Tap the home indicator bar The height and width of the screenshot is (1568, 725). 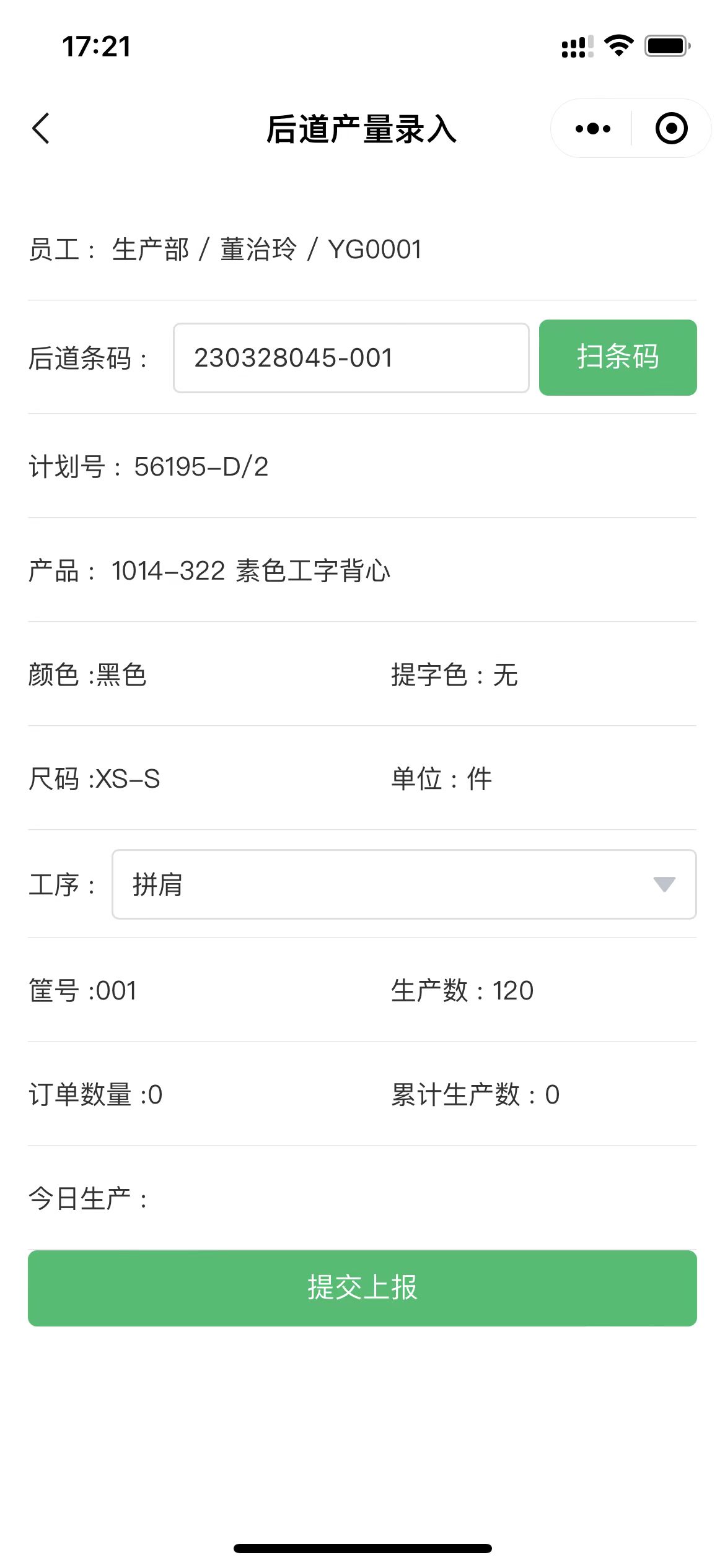[x=362, y=1548]
